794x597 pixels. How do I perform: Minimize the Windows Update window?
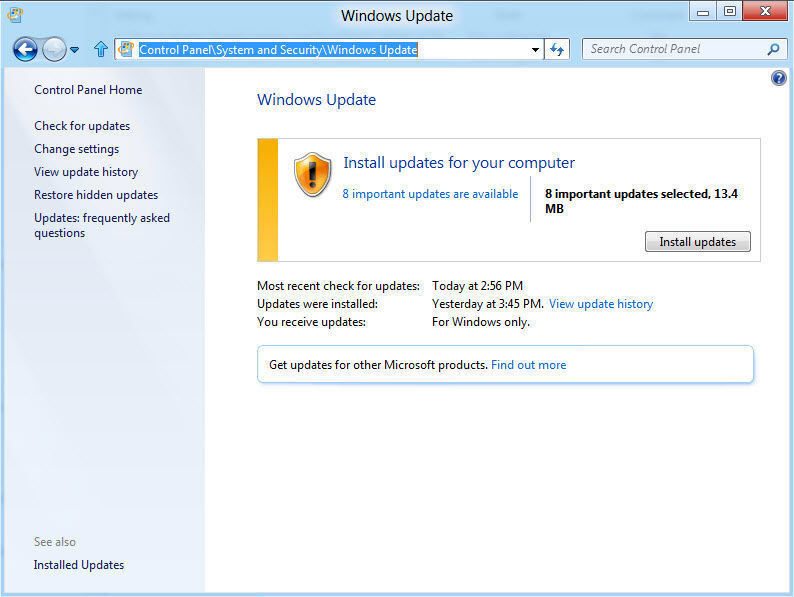pyautogui.click(x=703, y=12)
